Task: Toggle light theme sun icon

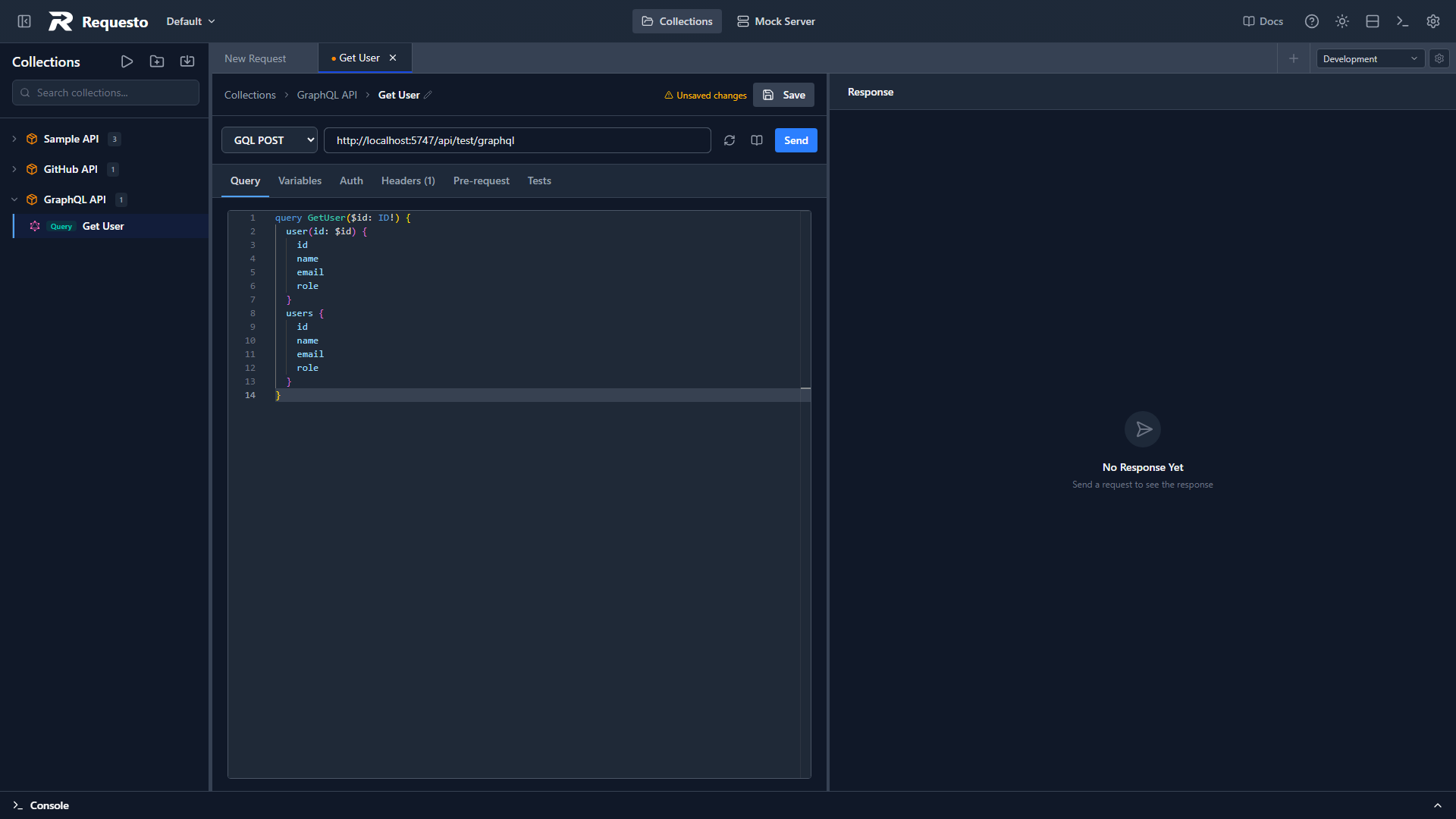Action: (x=1342, y=21)
